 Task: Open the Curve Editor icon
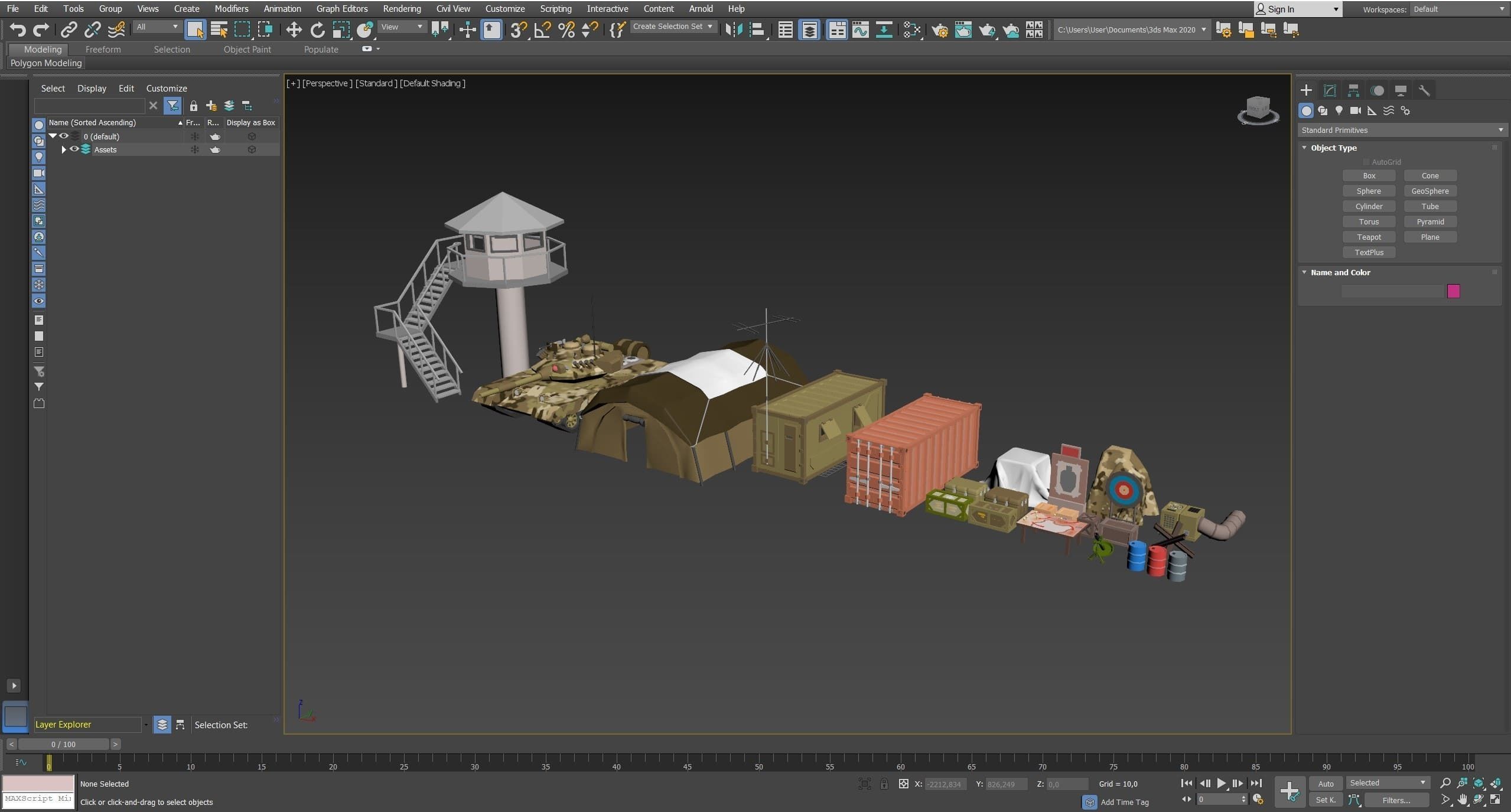point(860,30)
